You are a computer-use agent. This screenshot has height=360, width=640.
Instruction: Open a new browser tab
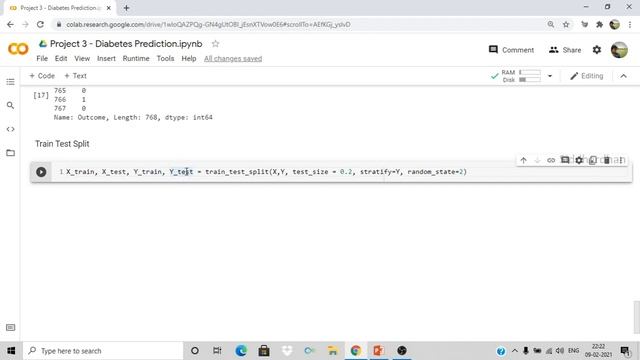point(127,8)
